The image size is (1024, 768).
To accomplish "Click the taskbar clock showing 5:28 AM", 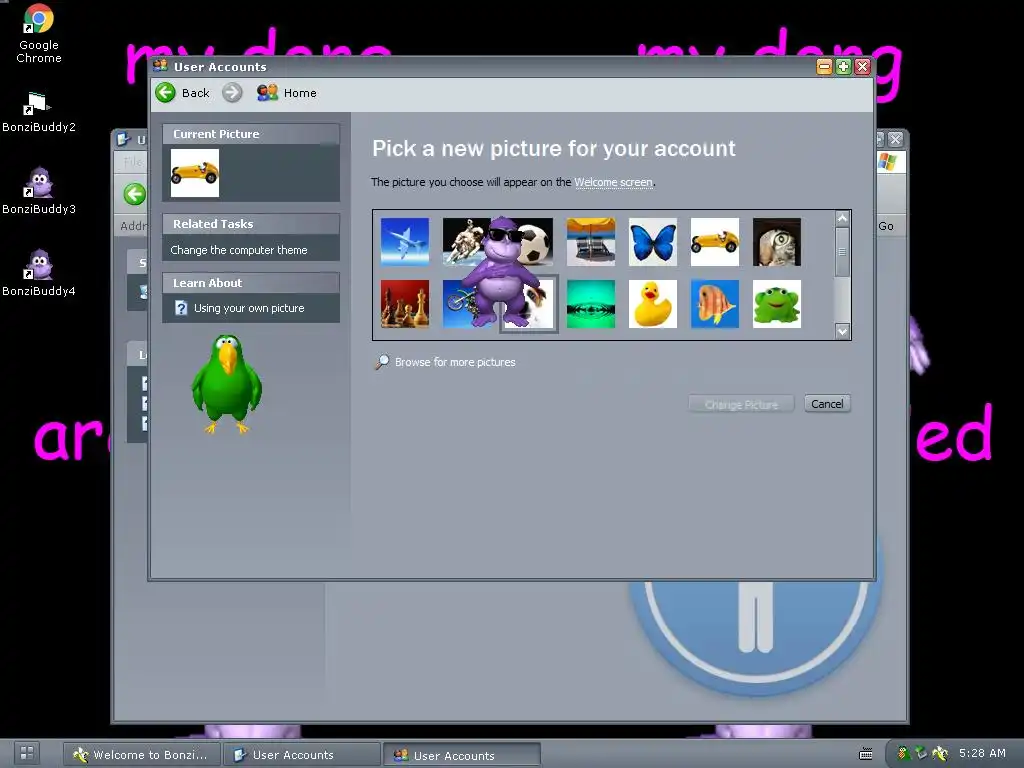I will (x=982, y=753).
